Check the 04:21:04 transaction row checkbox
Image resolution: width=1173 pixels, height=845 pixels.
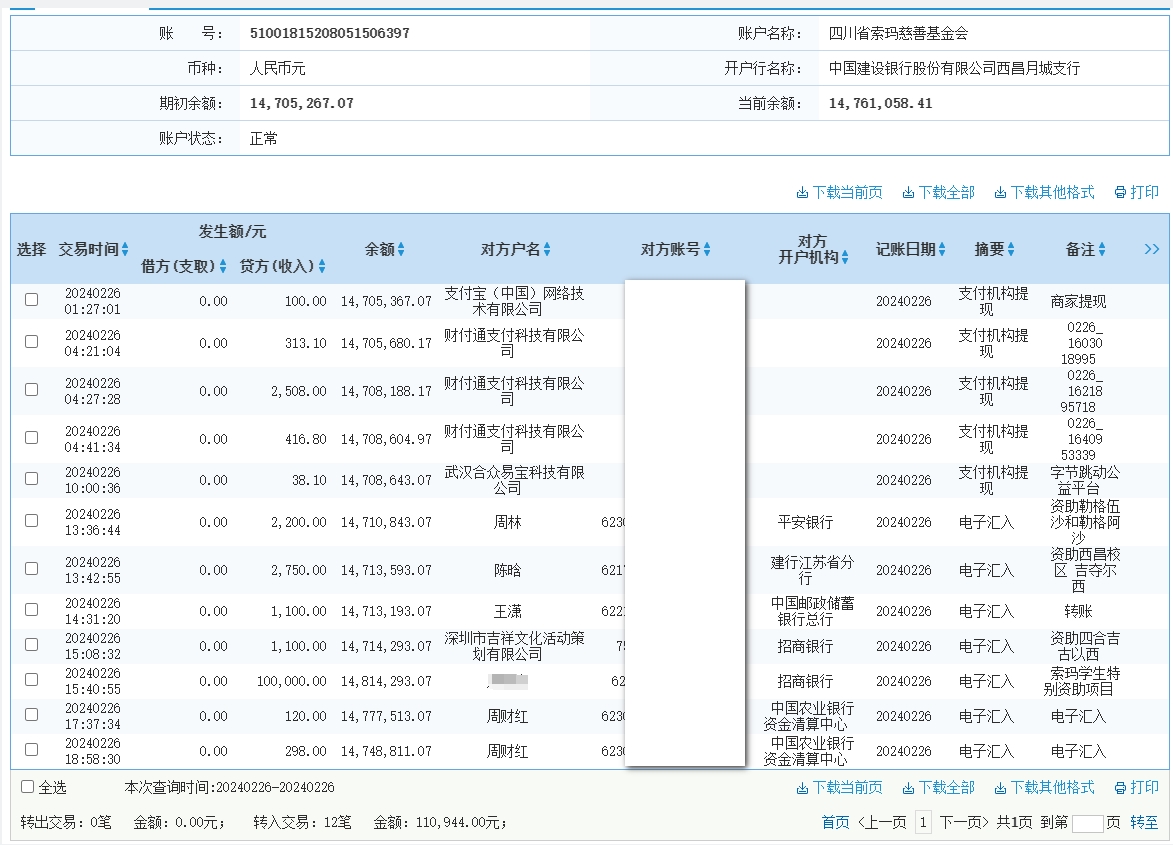click(31, 342)
